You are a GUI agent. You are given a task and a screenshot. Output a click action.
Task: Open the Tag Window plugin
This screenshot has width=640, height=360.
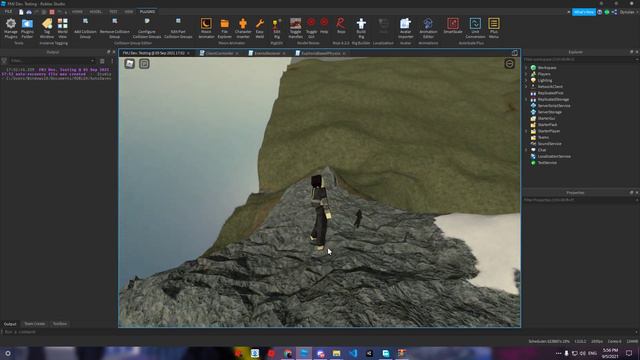pyautogui.click(x=47, y=28)
